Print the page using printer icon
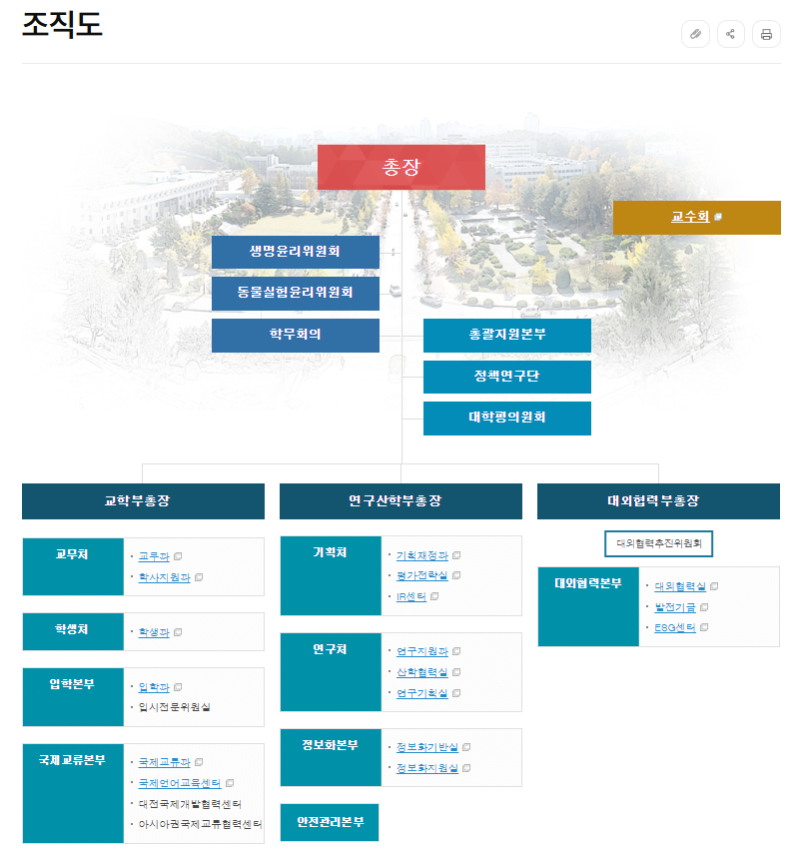800x853 pixels. [766, 34]
